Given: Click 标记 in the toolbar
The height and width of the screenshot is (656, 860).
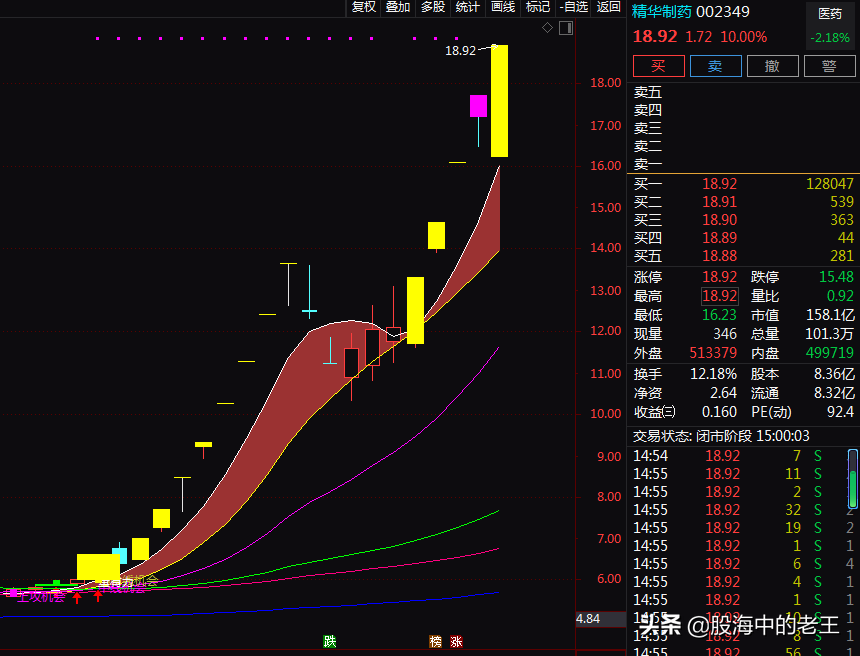Looking at the screenshot, I should 538,7.
